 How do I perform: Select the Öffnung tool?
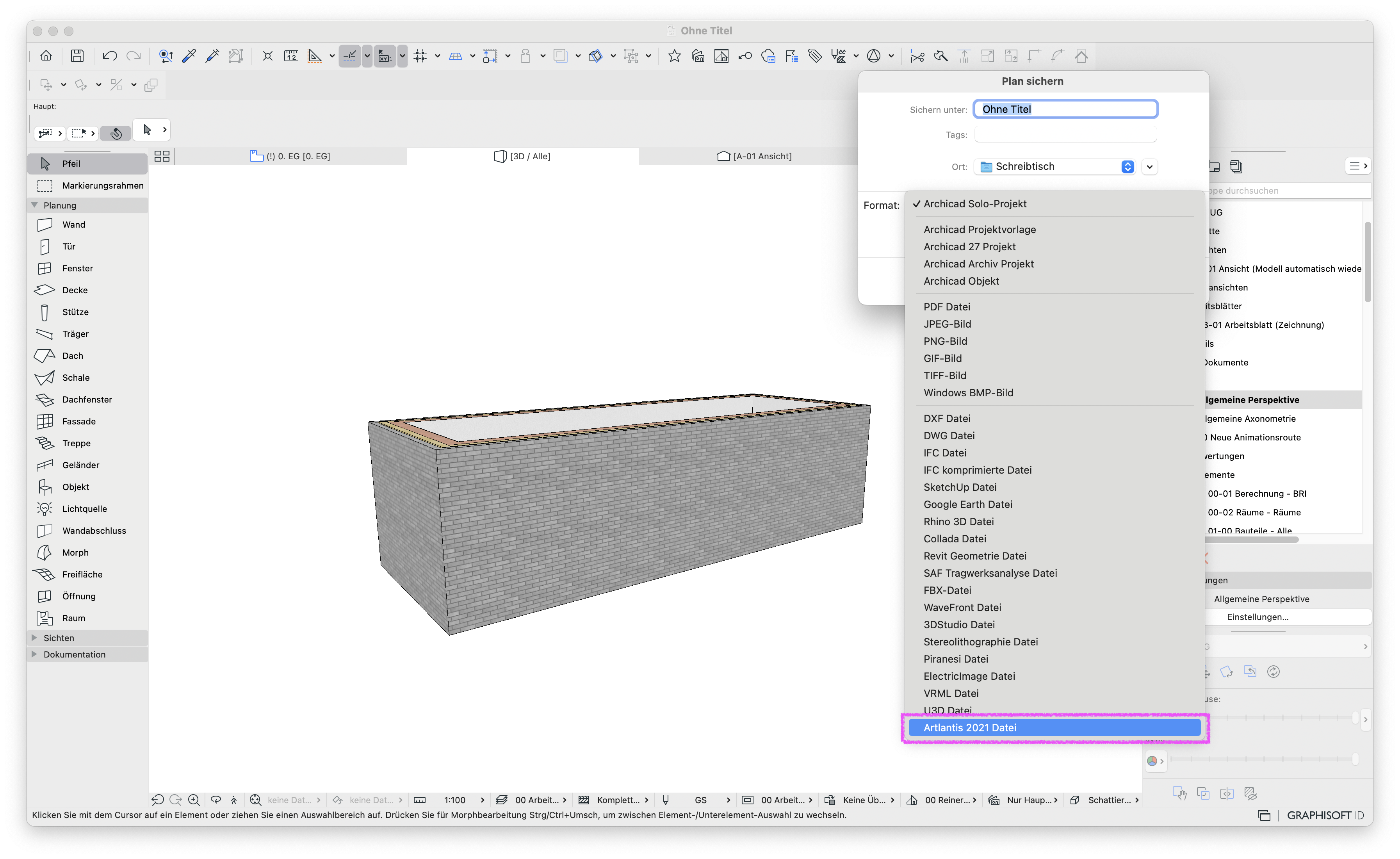tap(88, 596)
